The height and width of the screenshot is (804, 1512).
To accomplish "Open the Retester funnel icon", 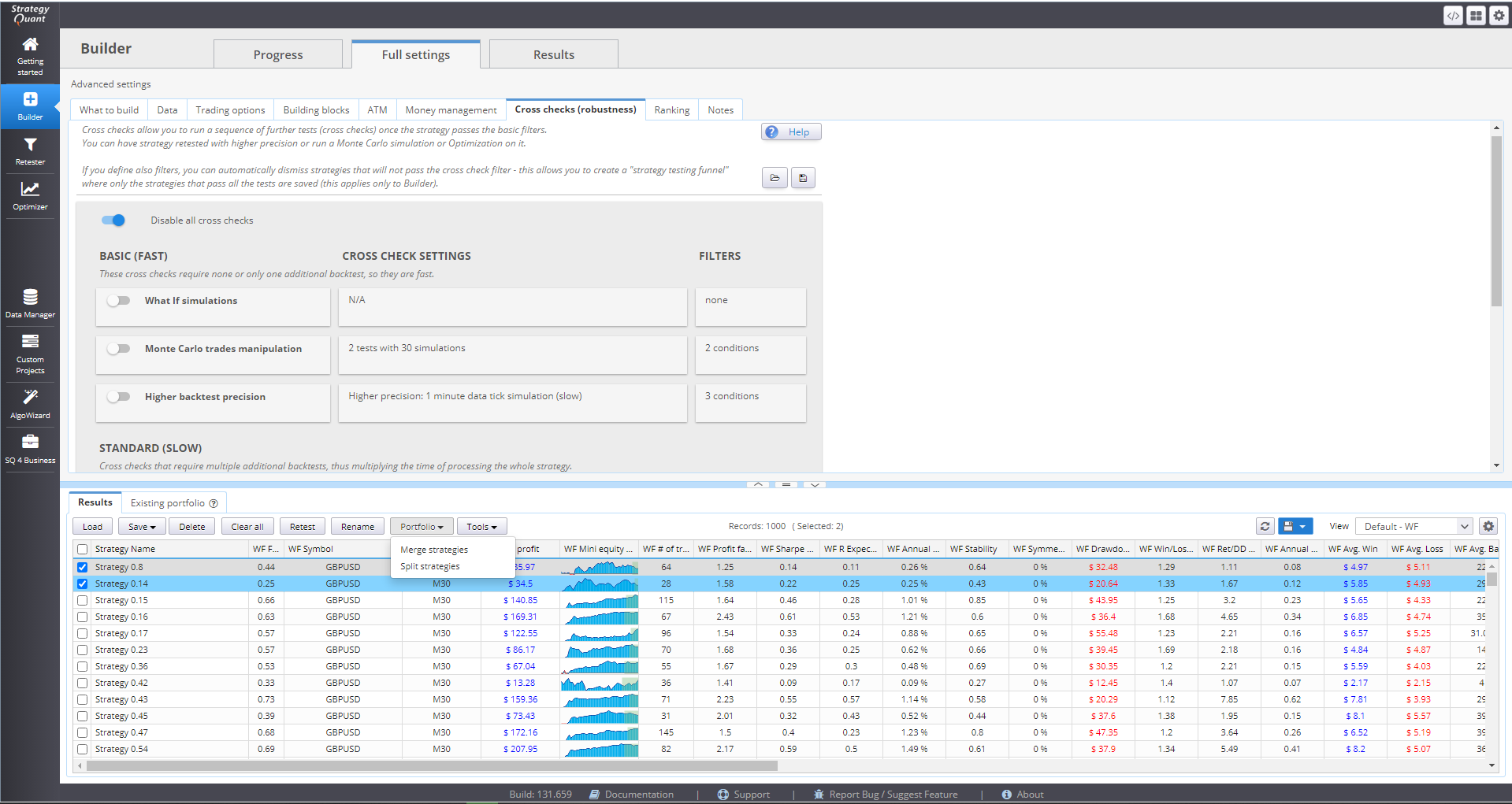I will coord(30,145).
